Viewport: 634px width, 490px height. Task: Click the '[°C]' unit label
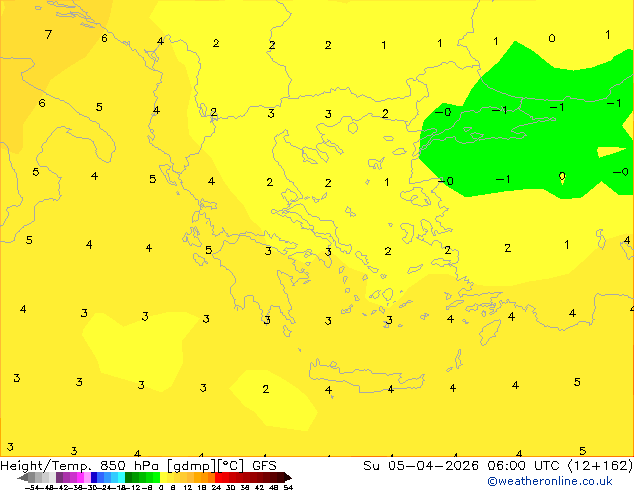(x=230, y=466)
